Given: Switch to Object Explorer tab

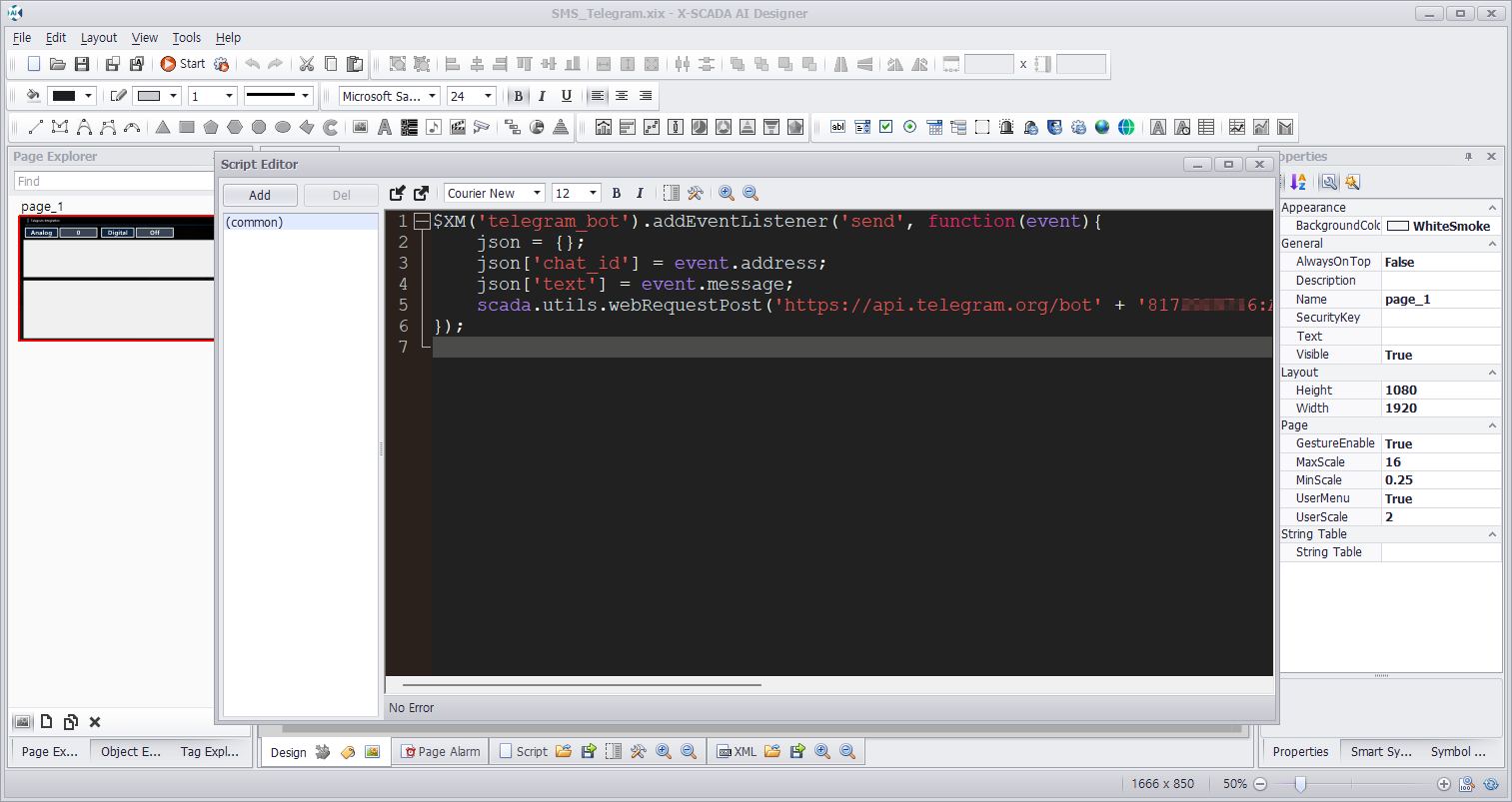Looking at the screenshot, I should point(131,751).
